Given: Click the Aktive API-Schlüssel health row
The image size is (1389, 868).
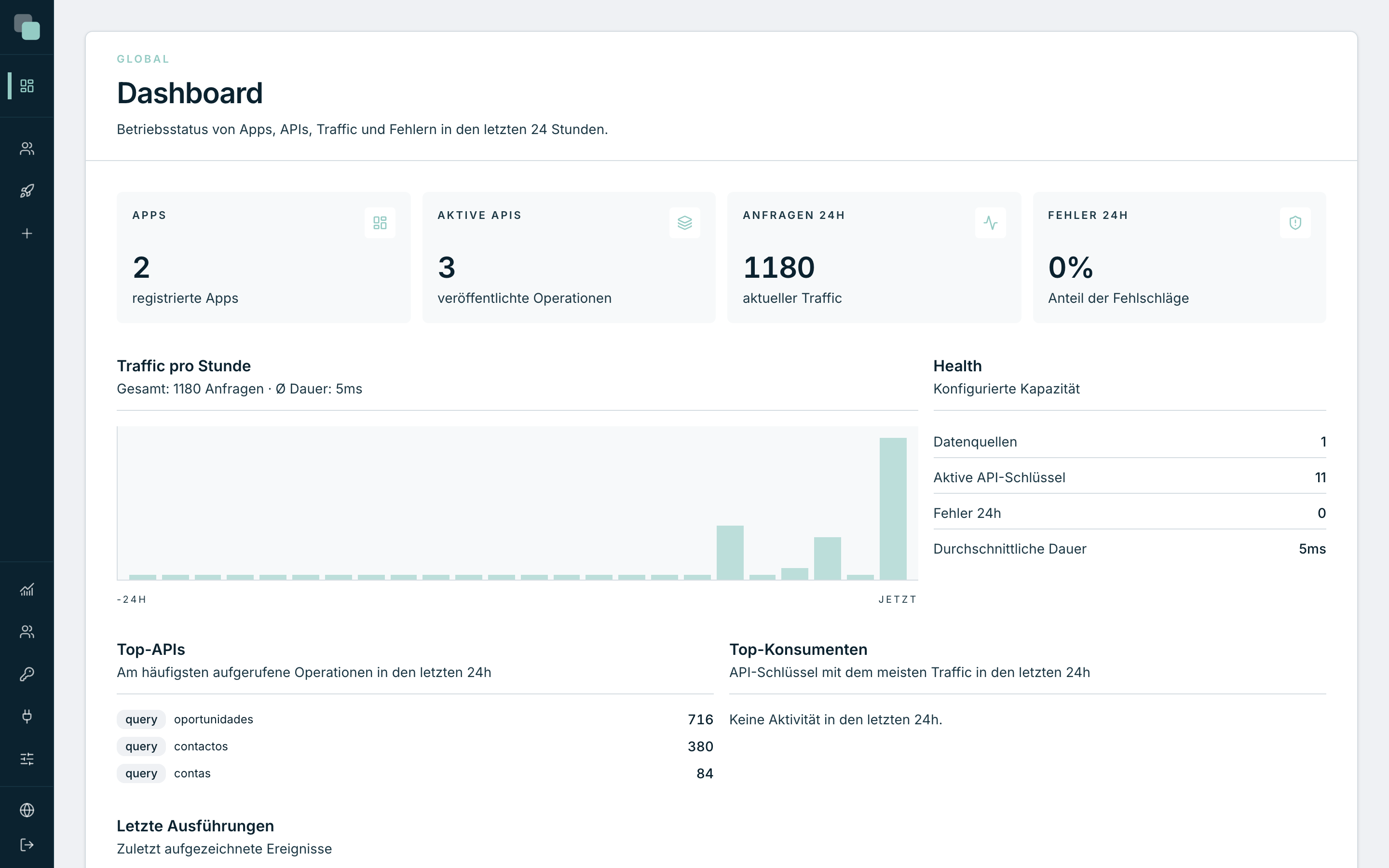Looking at the screenshot, I should (x=1130, y=477).
